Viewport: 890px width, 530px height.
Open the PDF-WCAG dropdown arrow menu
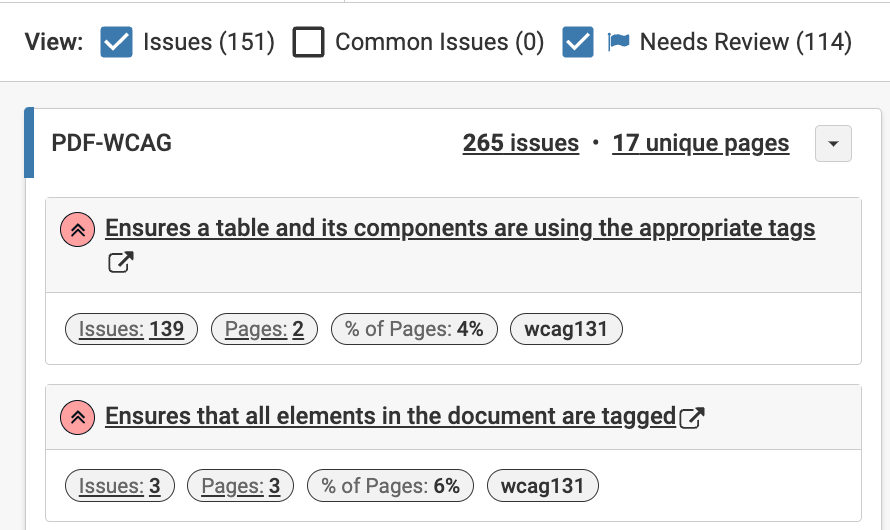point(833,144)
